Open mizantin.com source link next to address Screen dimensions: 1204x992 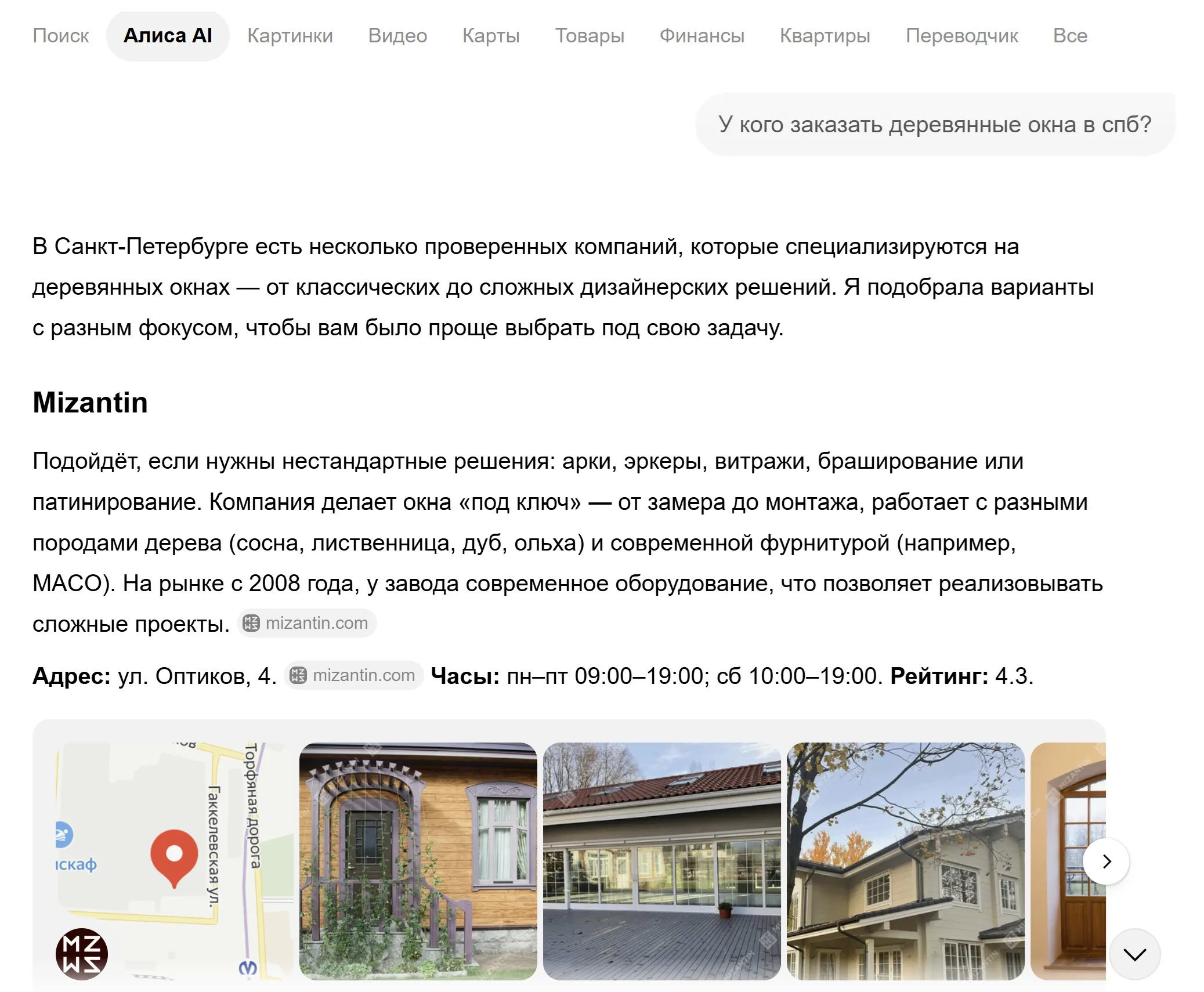click(x=354, y=675)
